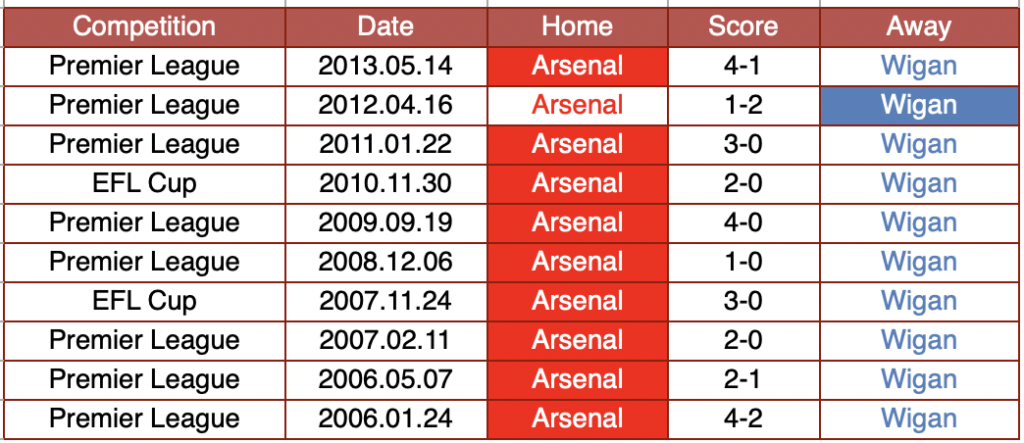This screenshot has width=1024, height=443.
Task: Click the Away column header
Action: (x=919, y=27)
